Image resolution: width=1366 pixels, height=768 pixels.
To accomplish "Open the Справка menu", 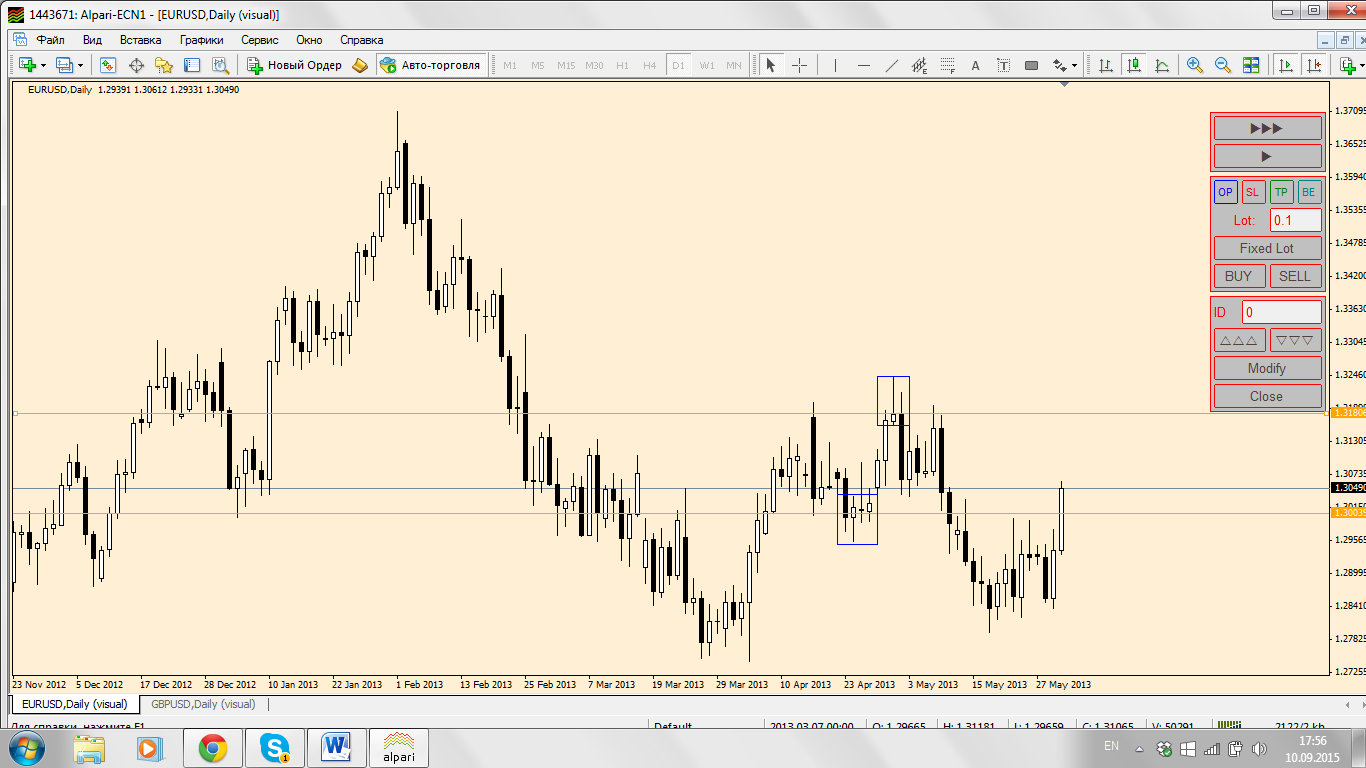I will [362, 40].
